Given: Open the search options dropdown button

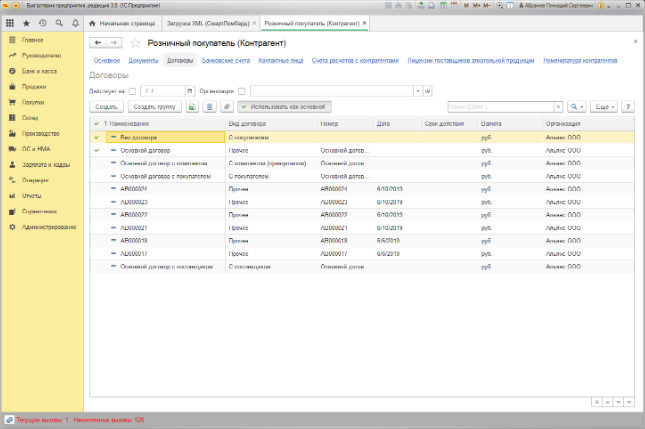Looking at the screenshot, I should pos(577,107).
